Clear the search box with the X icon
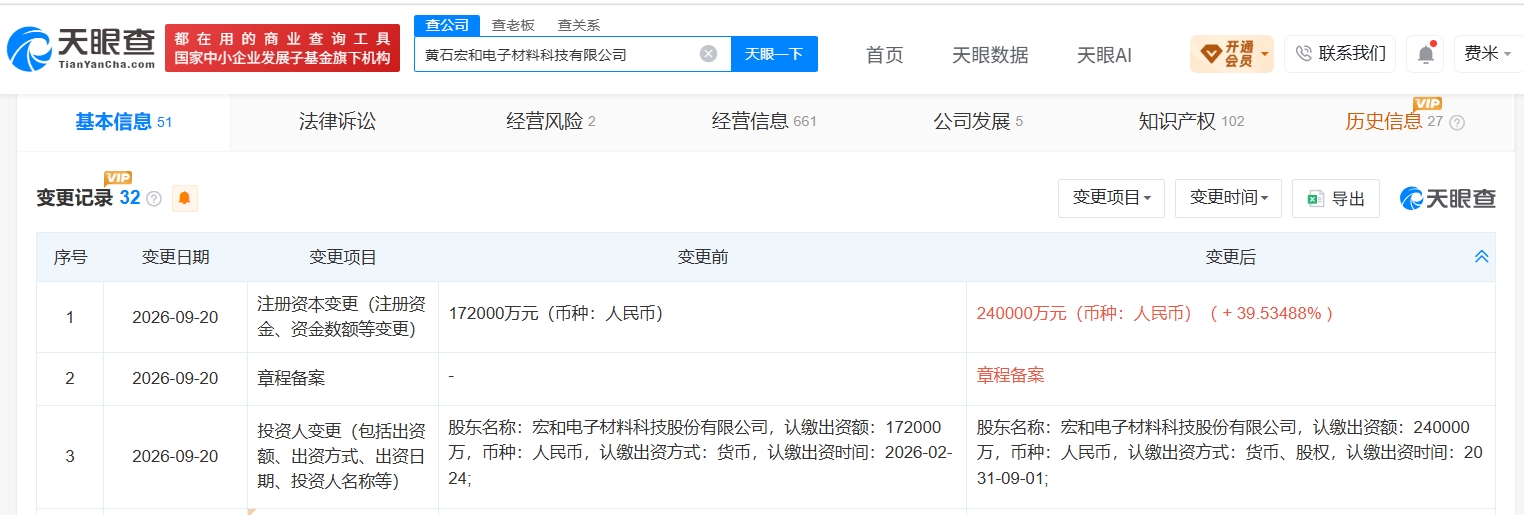 708,54
